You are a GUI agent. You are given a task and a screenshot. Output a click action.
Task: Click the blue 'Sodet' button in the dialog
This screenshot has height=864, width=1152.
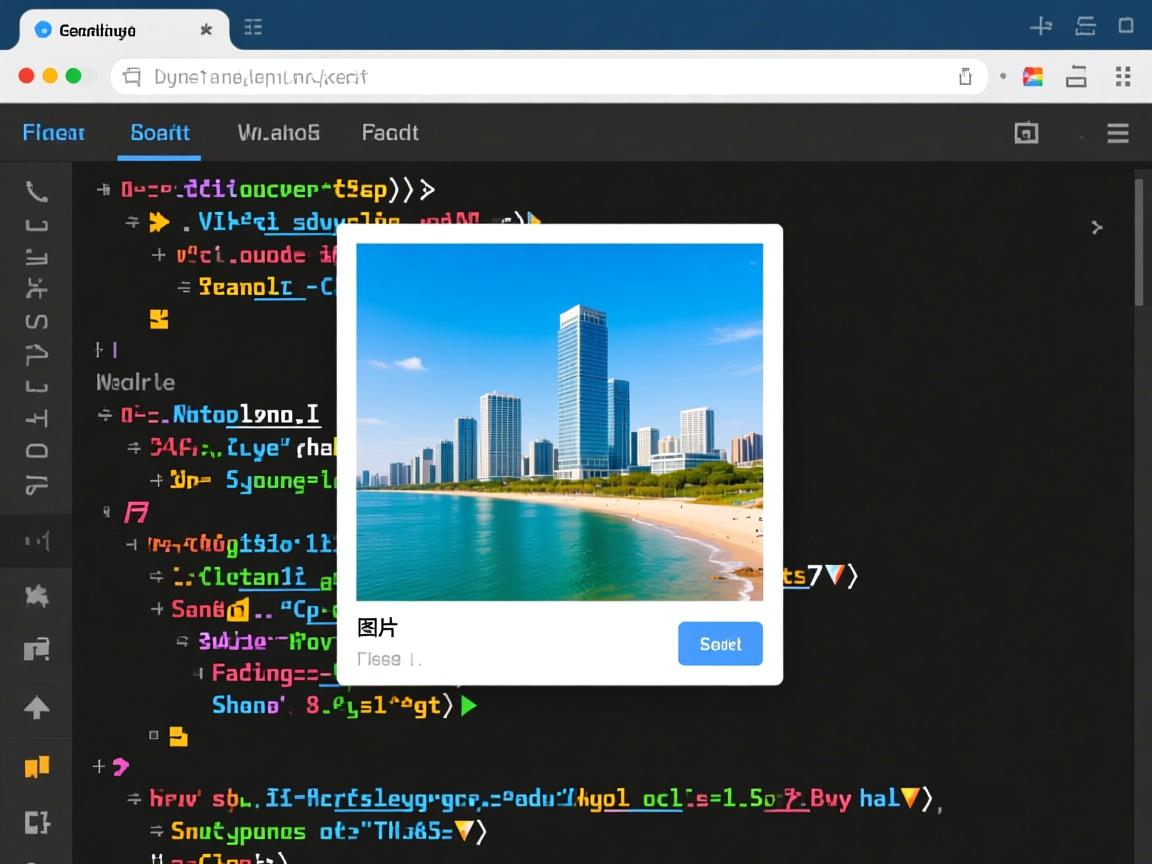(720, 644)
